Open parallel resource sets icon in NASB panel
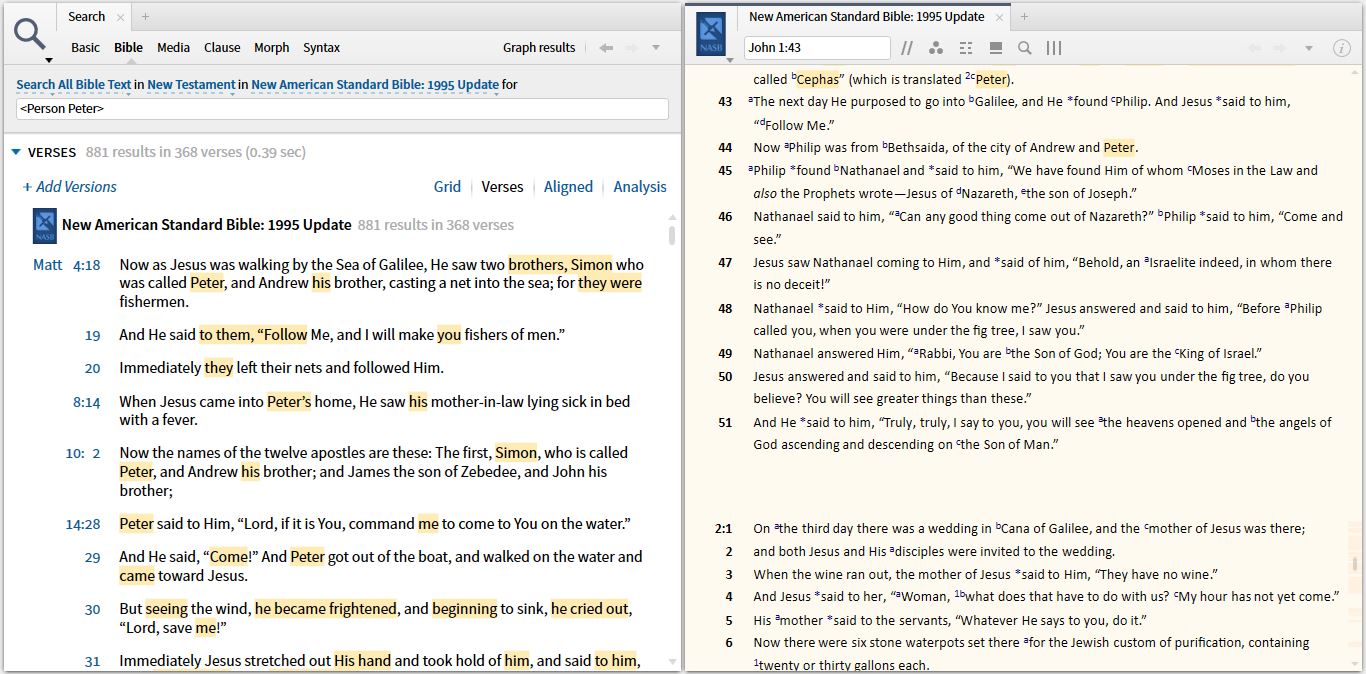 pyautogui.click(x=907, y=48)
